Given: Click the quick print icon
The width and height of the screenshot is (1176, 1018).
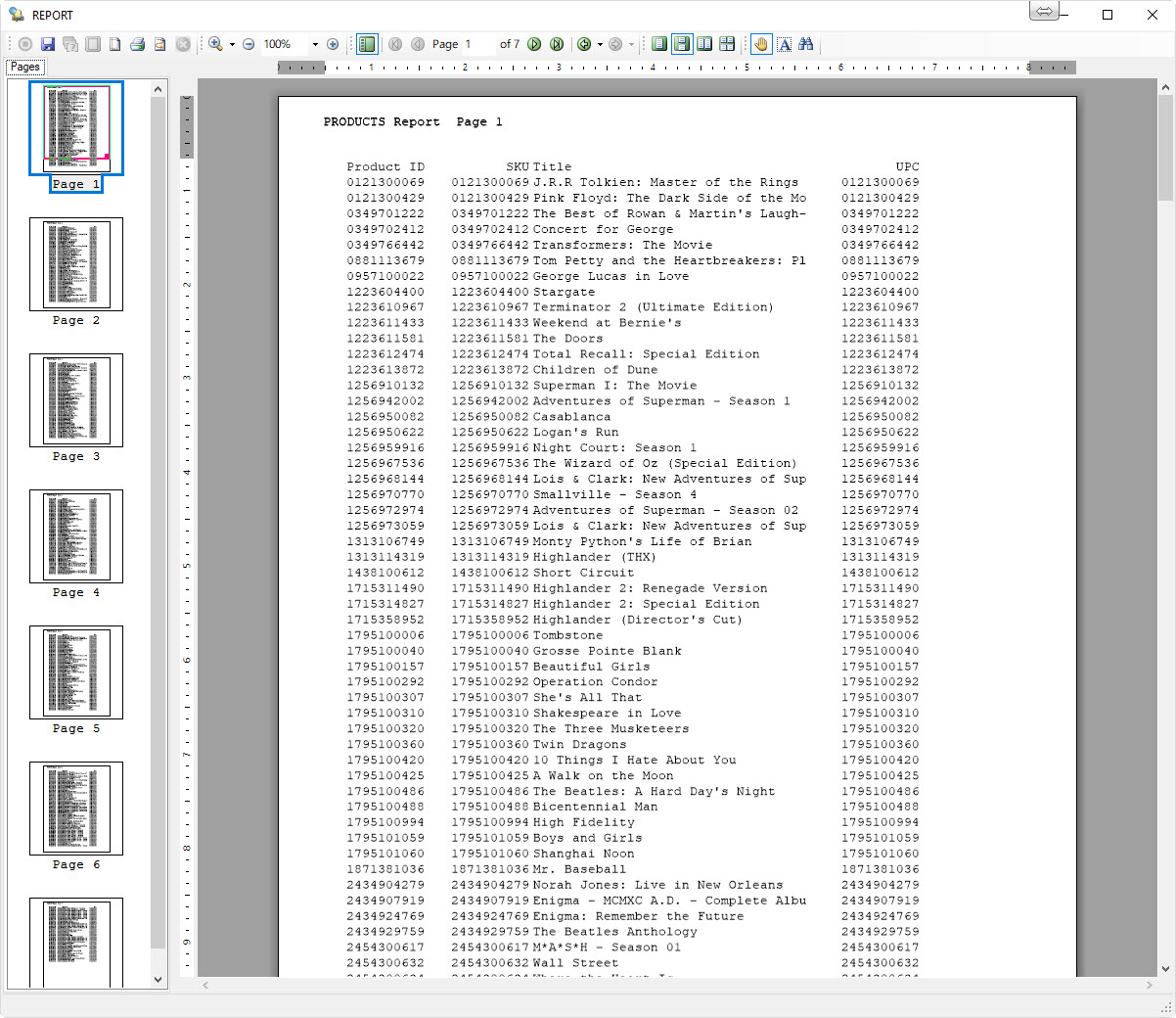Looking at the screenshot, I should (159, 44).
